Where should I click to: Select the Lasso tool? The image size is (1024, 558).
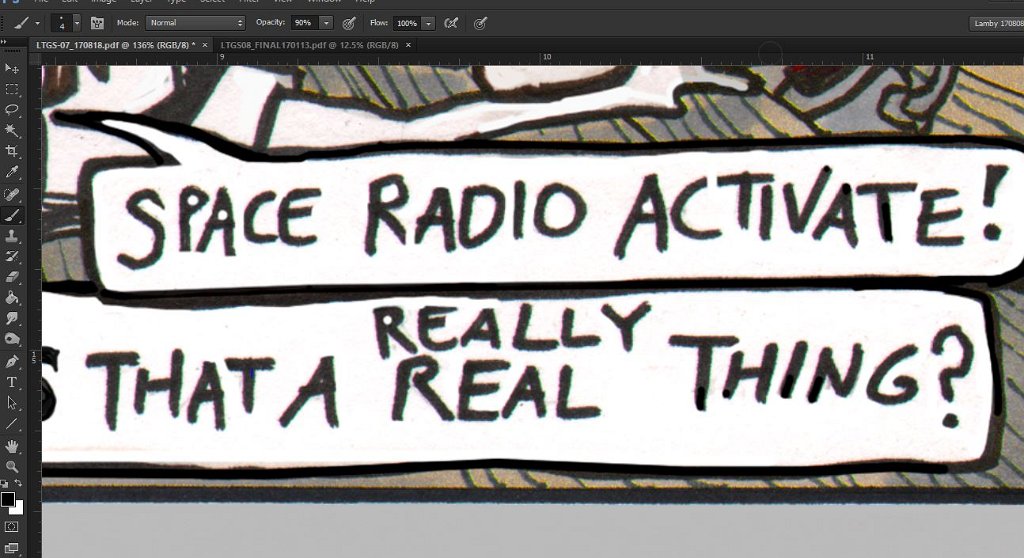point(12,109)
